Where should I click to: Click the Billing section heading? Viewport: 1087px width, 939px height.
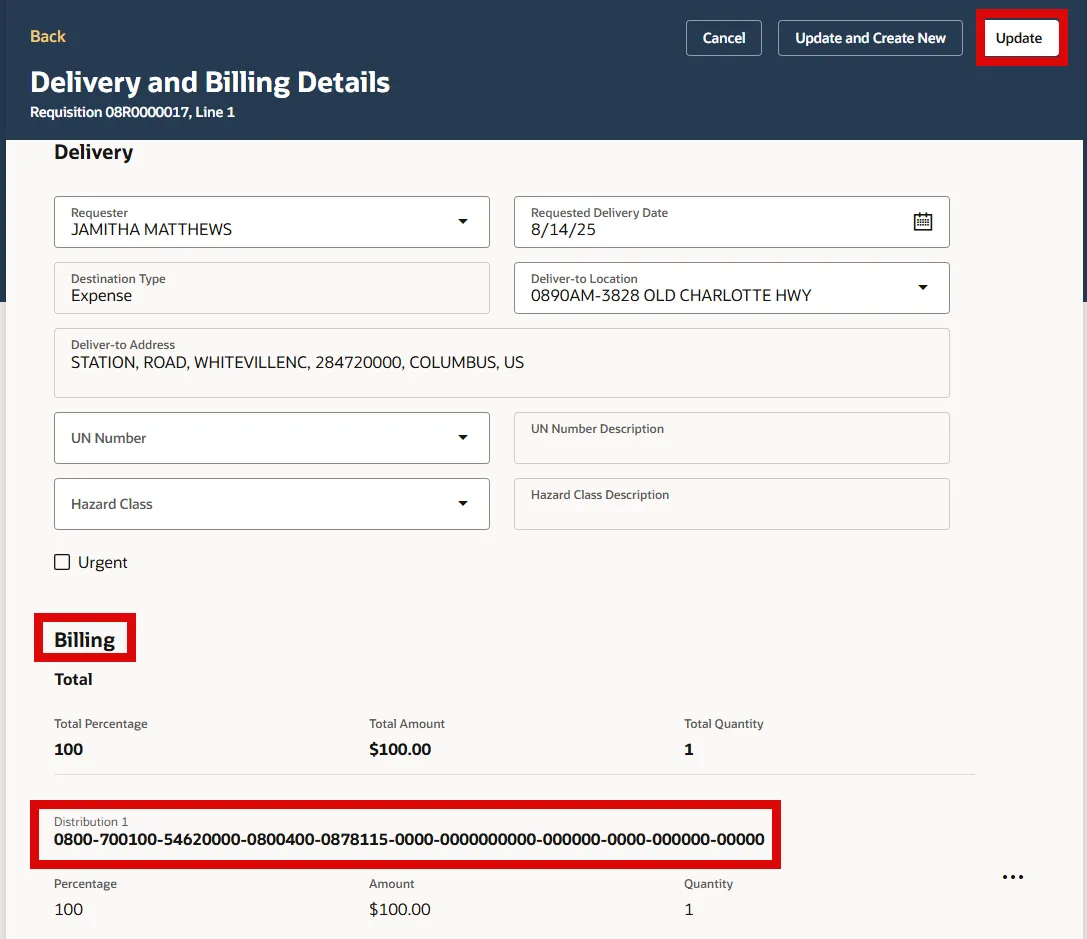coord(85,640)
